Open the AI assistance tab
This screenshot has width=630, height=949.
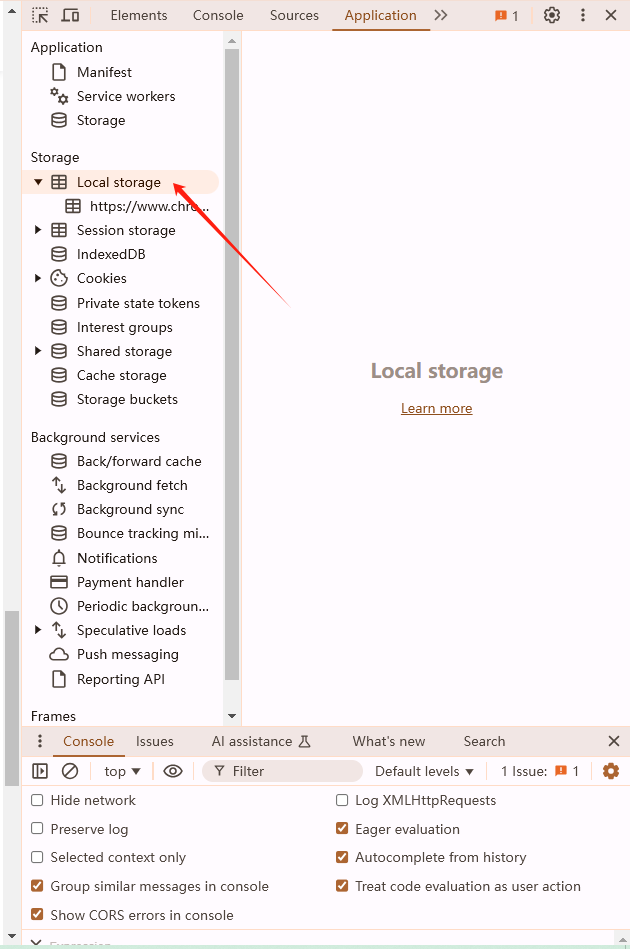261,741
